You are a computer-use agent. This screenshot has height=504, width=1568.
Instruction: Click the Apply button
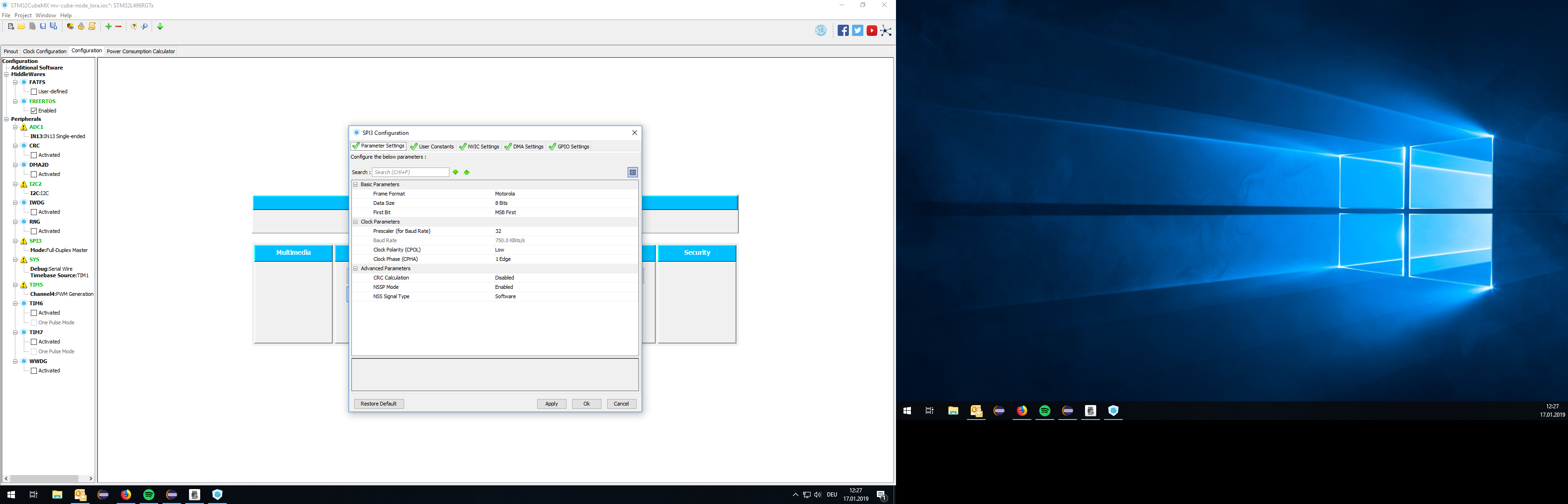(552, 404)
